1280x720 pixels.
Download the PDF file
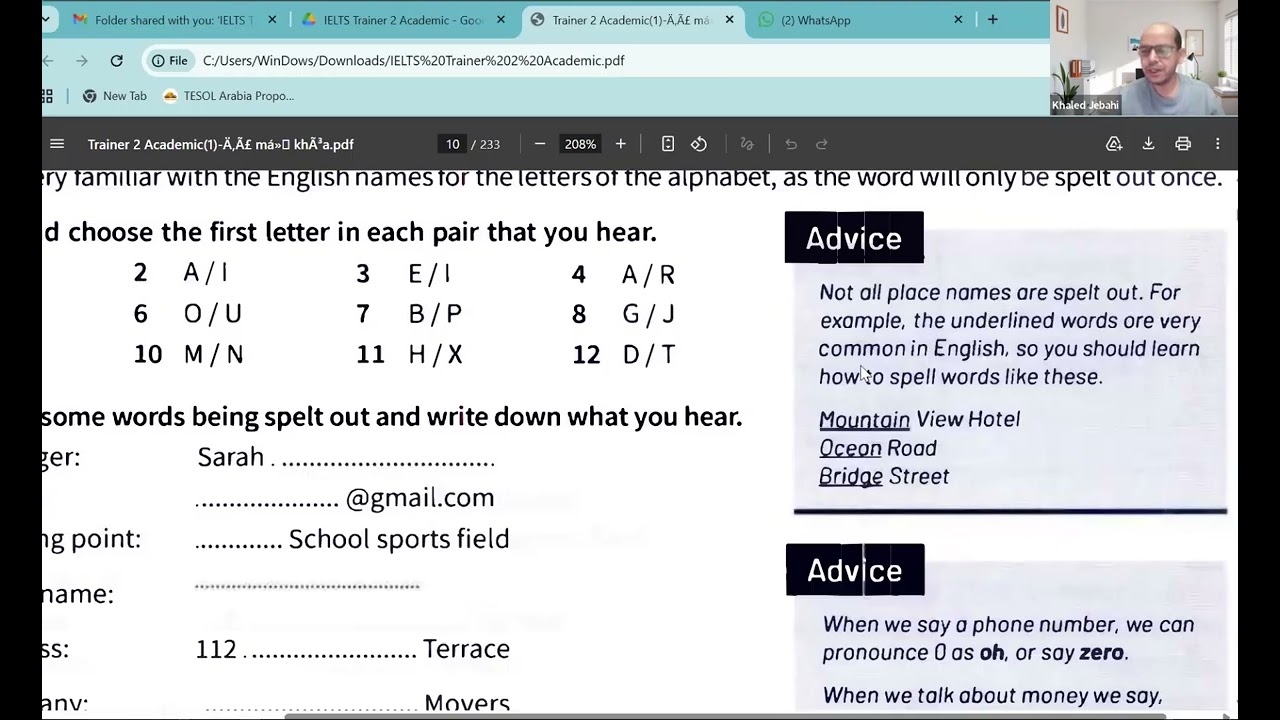1149,144
